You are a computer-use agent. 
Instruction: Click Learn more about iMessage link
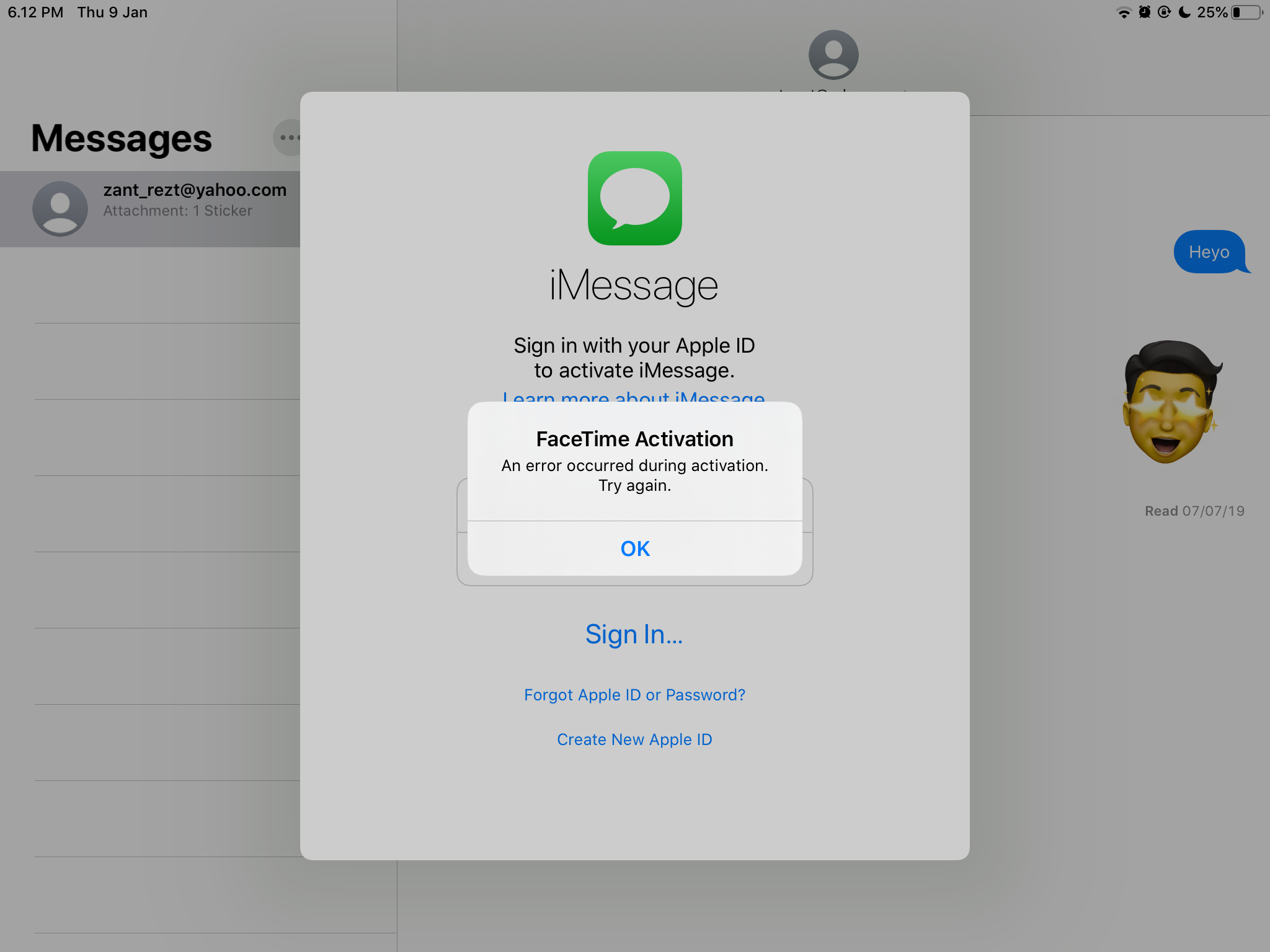point(634,398)
